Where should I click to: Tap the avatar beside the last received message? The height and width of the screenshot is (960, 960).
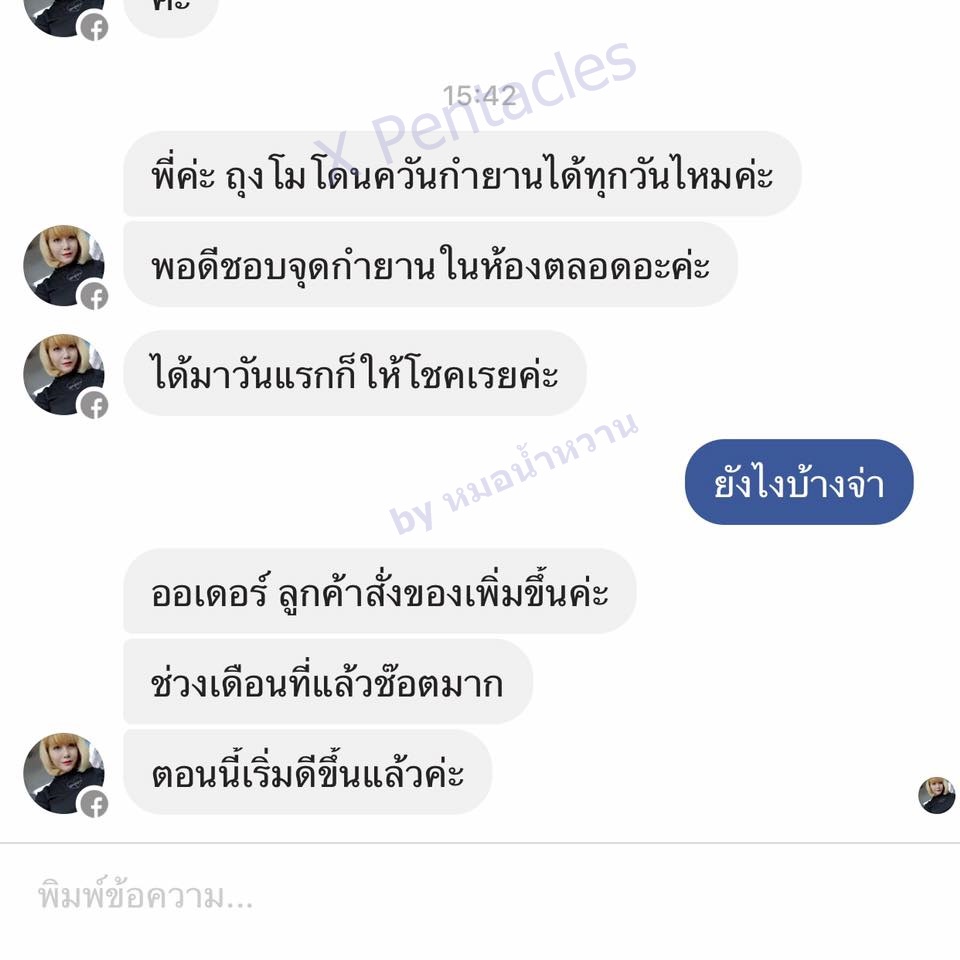64,773
